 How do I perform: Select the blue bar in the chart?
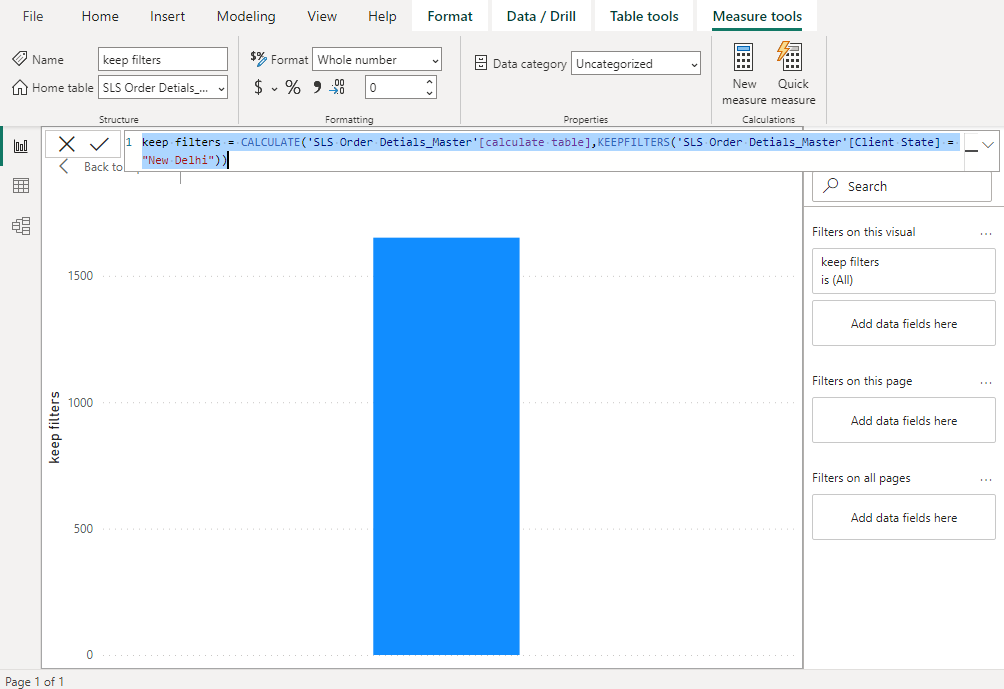point(446,446)
